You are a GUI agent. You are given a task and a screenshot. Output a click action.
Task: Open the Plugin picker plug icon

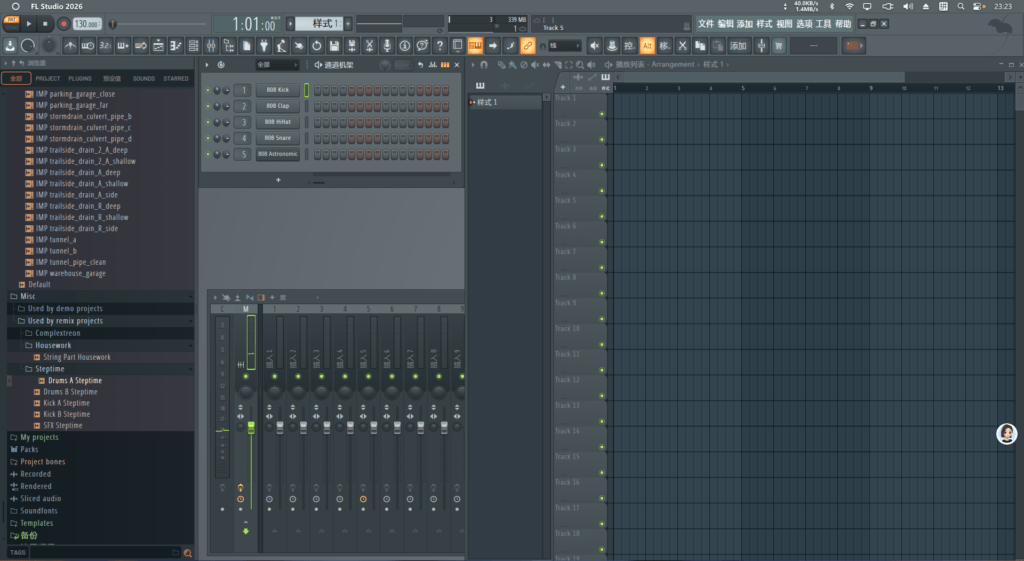click(264, 46)
